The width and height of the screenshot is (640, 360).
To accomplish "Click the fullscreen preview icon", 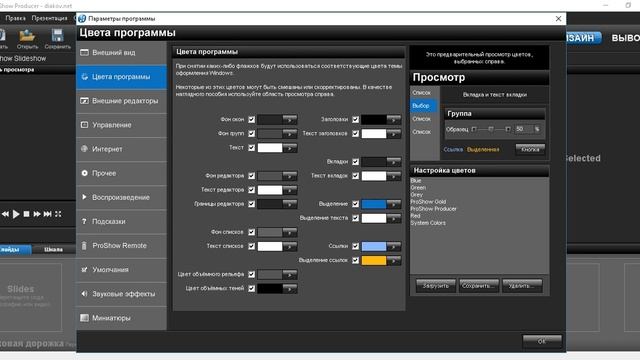I will click(x=58, y=214).
